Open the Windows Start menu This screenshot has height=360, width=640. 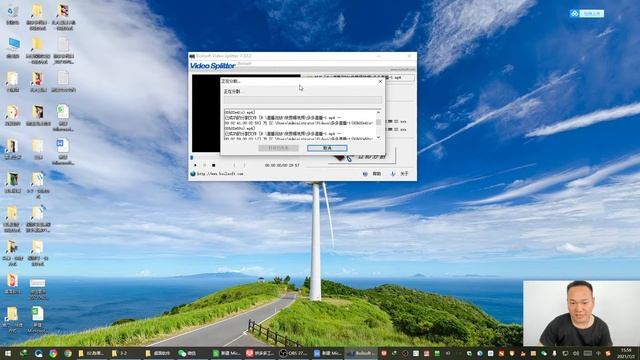click(8, 353)
